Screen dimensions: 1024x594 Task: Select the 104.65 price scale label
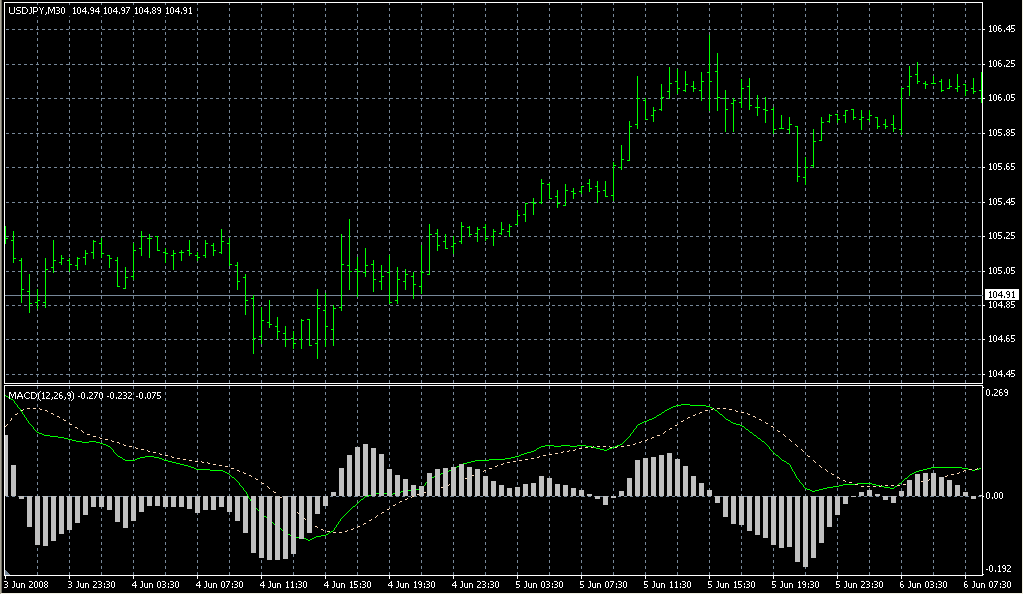[1001, 339]
